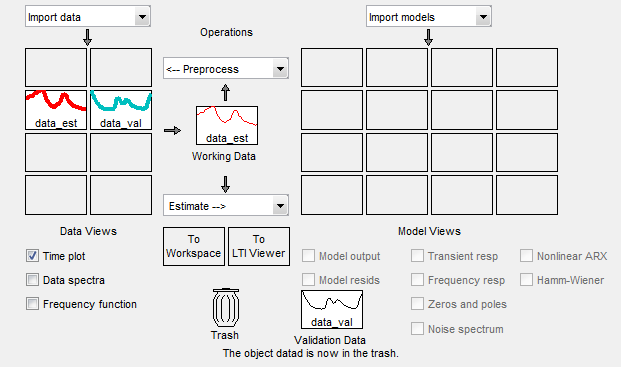Check the Model output checkbox
Viewport: 621px width, 367px height.
point(309,256)
